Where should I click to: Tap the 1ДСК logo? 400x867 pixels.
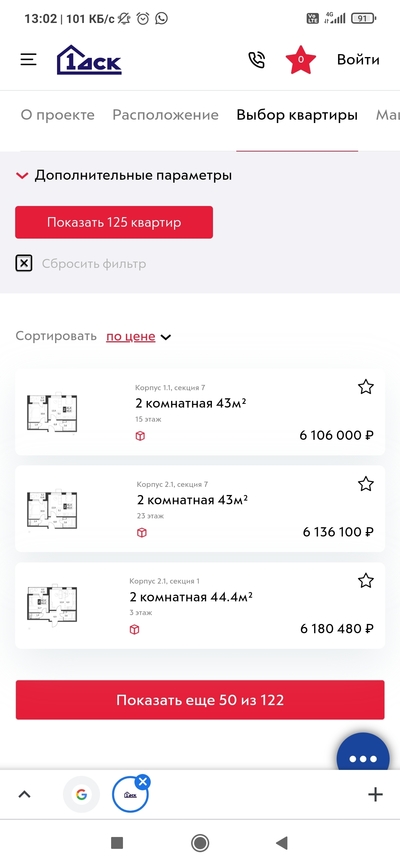89,60
